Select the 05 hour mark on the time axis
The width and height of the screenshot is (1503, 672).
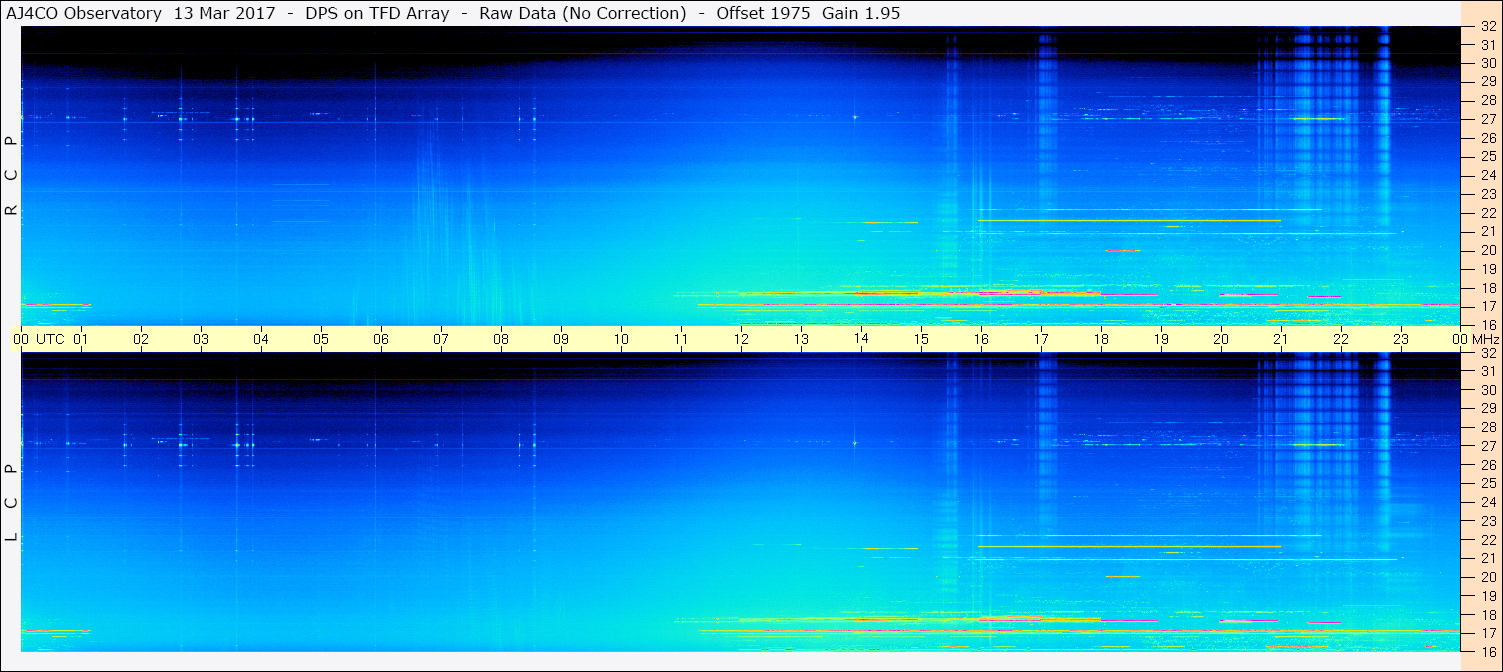click(x=321, y=339)
